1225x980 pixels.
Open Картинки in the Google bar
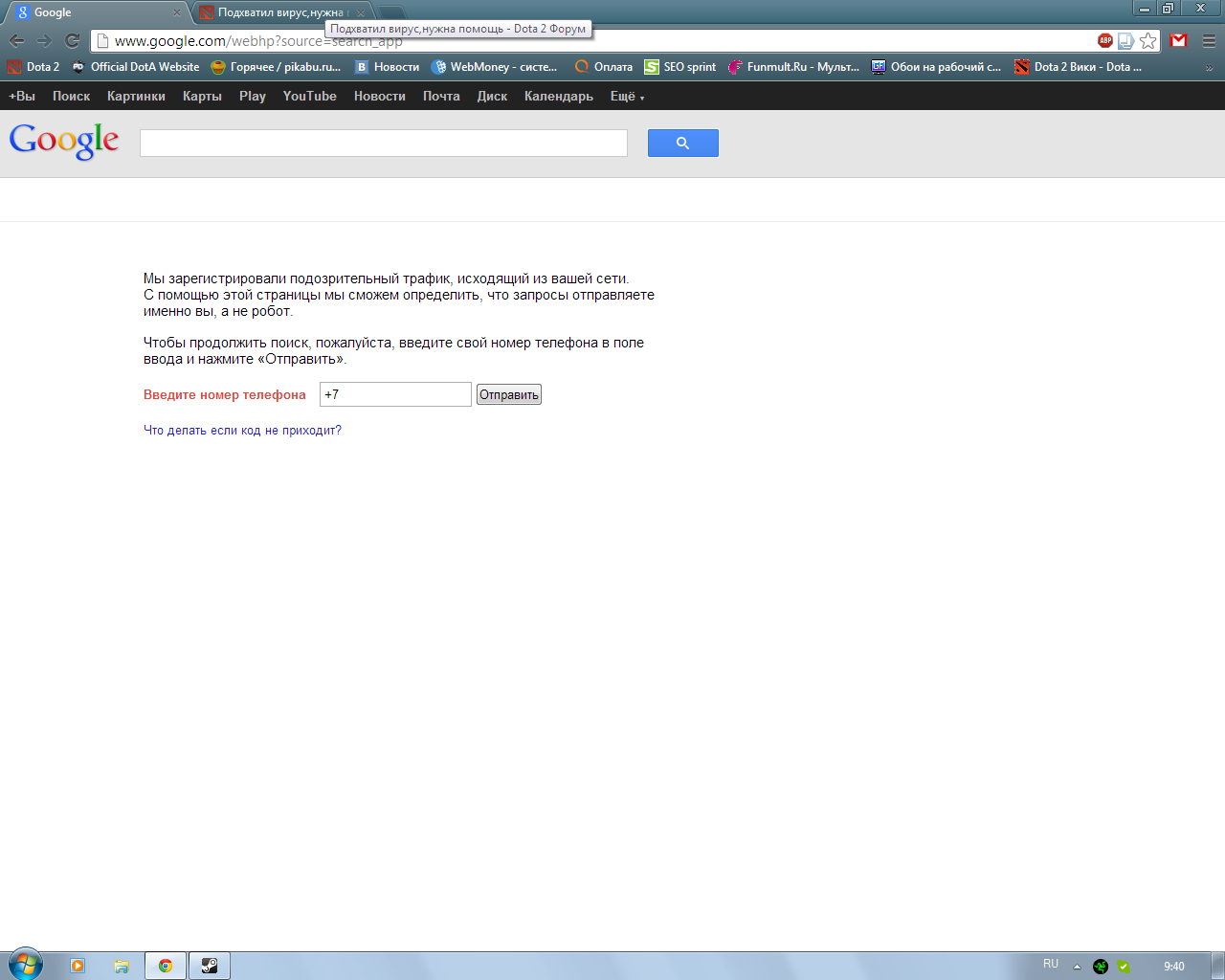click(136, 96)
